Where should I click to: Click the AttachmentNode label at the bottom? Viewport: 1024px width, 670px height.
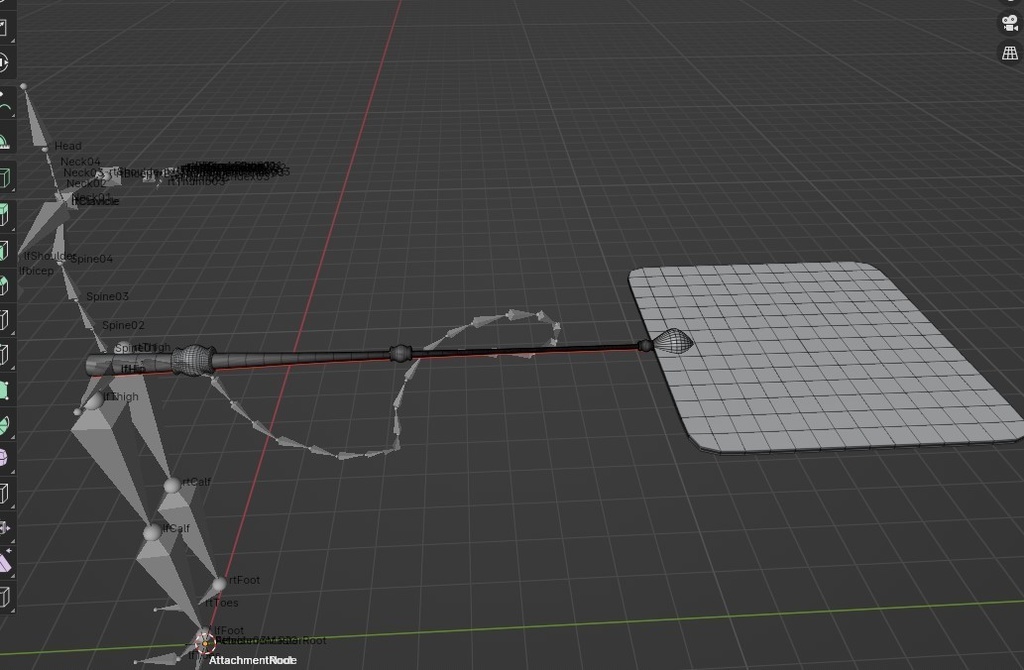tap(251, 660)
